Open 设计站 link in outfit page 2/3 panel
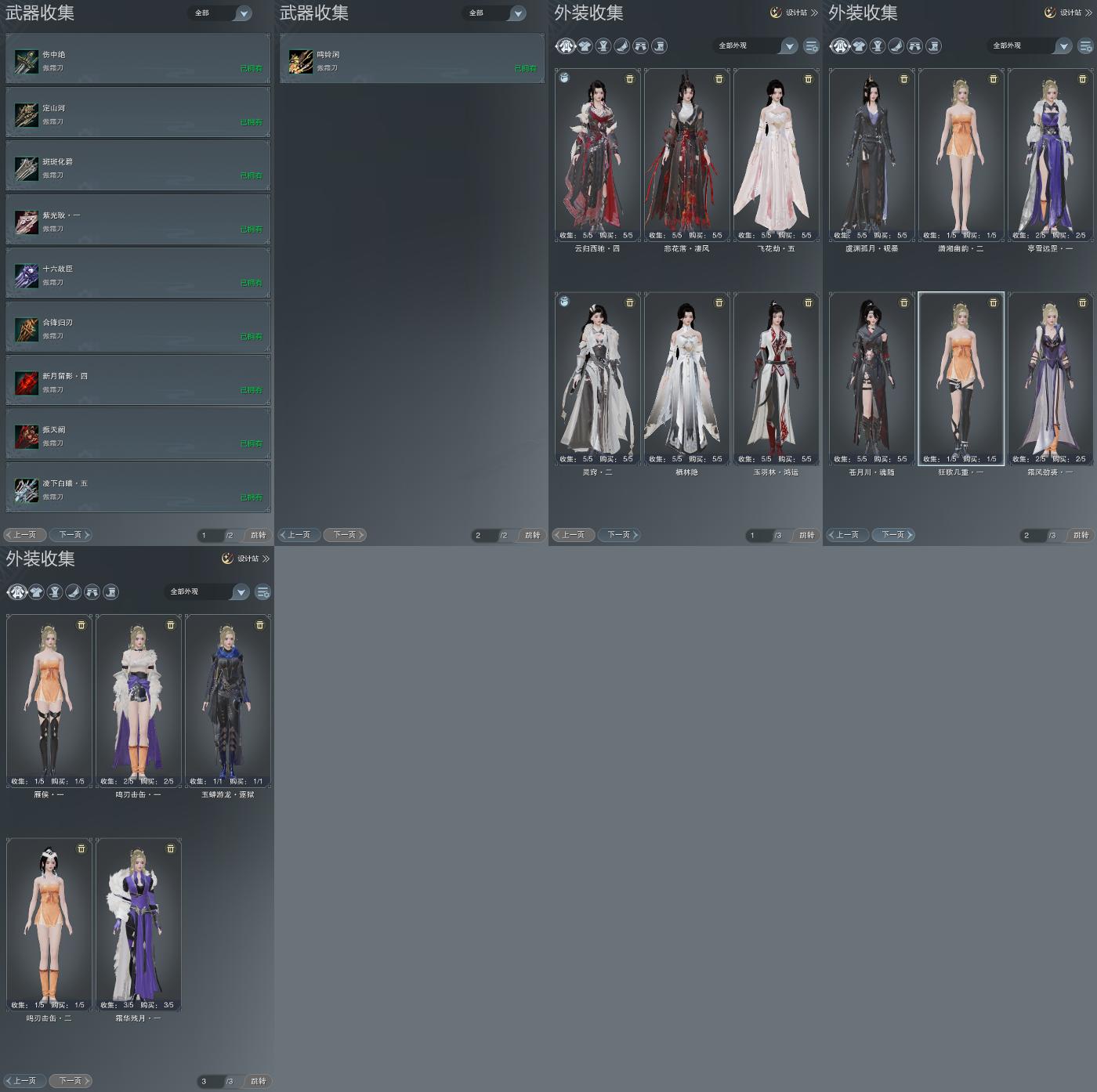This screenshot has width=1097, height=1092. pyautogui.click(x=1068, y=13)
